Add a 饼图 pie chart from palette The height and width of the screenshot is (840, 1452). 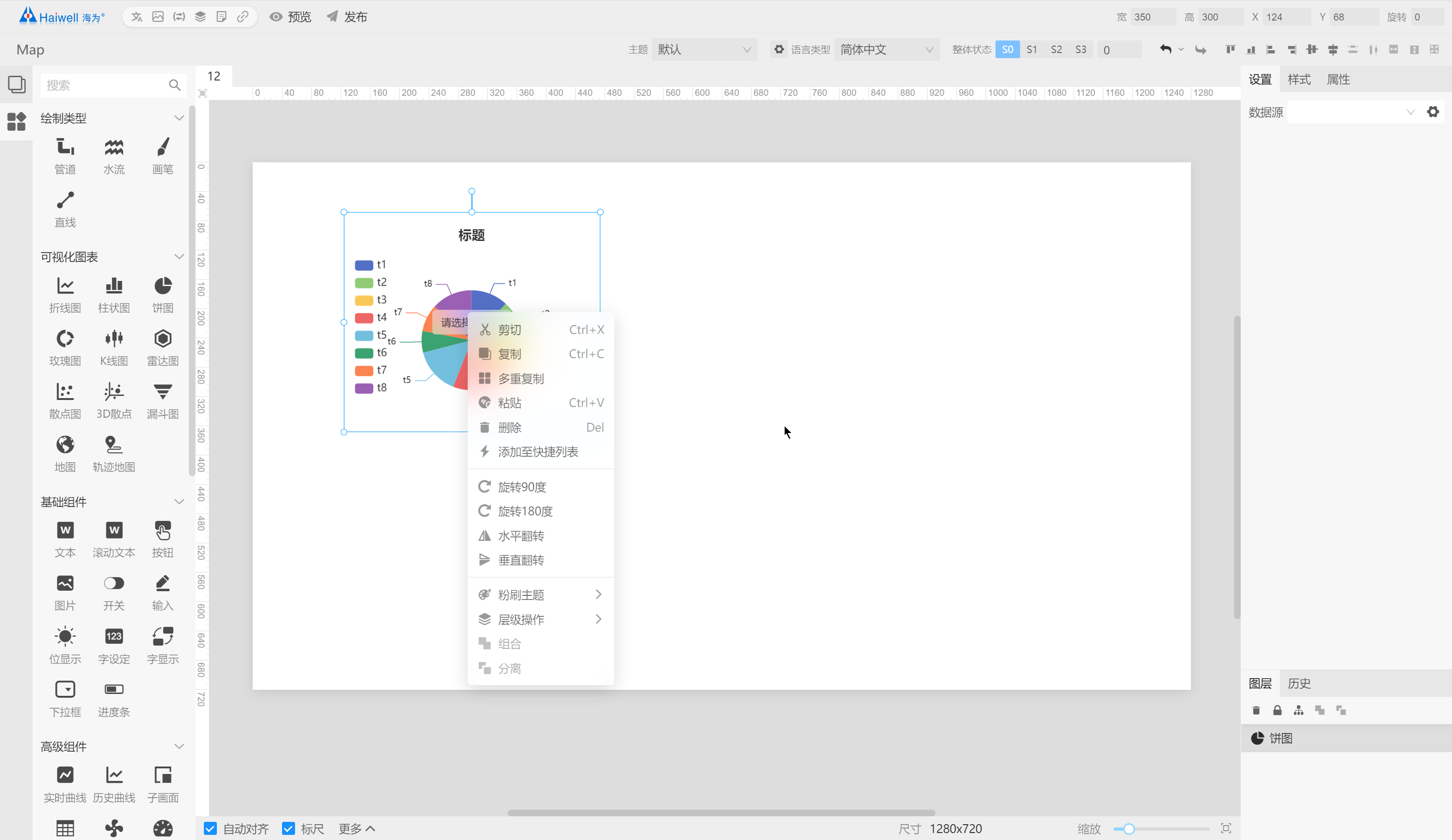pos(163,294)
